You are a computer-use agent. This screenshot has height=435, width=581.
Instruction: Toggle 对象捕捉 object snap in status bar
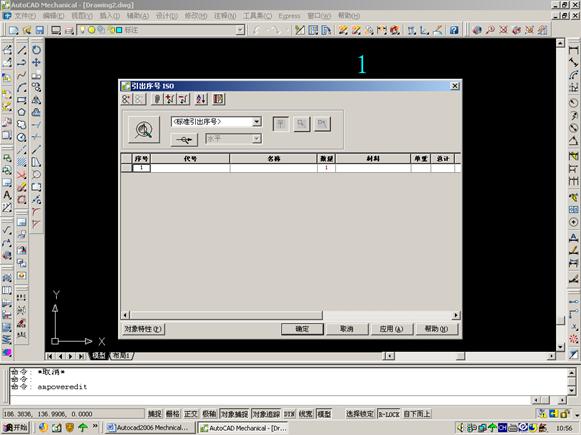click(x=234, y=414)
